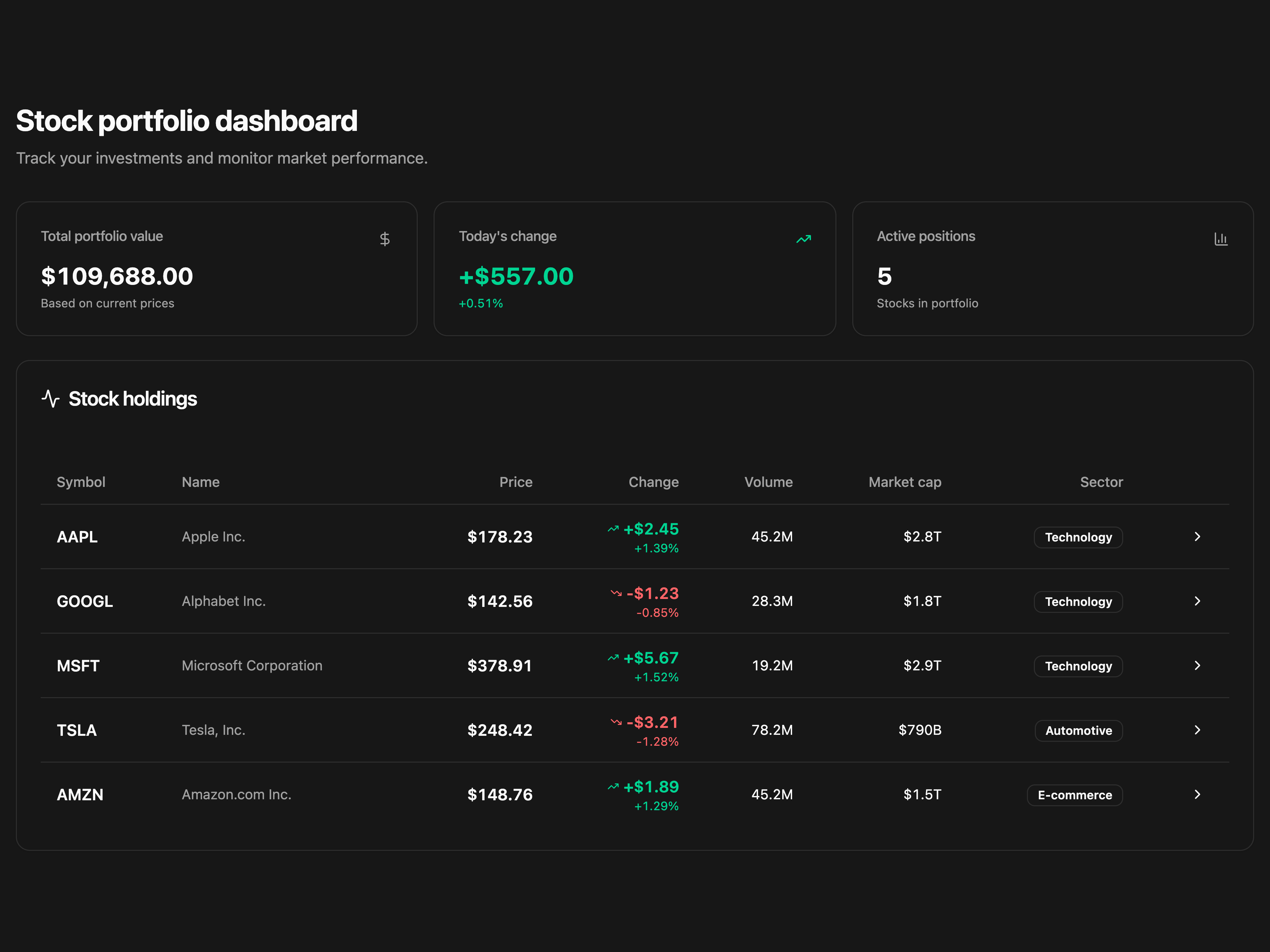Click the +1.39% change for AAPL
This screenshot has height=952, width=1270.
coord(656,548)
